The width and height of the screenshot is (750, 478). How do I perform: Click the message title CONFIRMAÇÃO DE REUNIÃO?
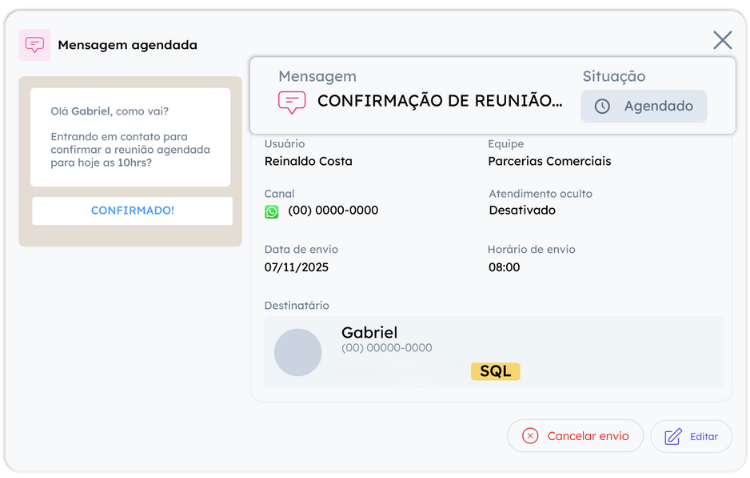(x=440, y=101)
